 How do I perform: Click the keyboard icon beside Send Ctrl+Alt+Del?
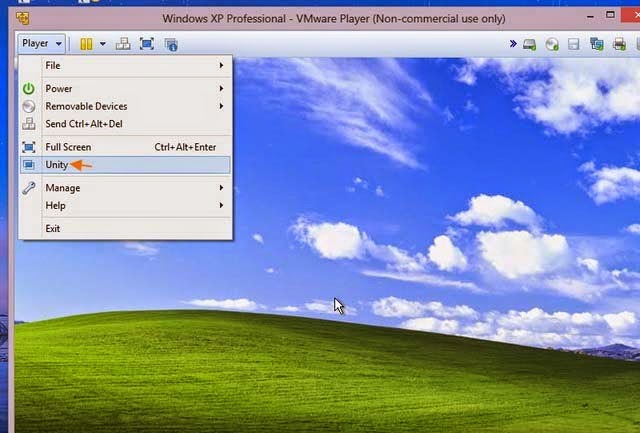click(29, 124)
